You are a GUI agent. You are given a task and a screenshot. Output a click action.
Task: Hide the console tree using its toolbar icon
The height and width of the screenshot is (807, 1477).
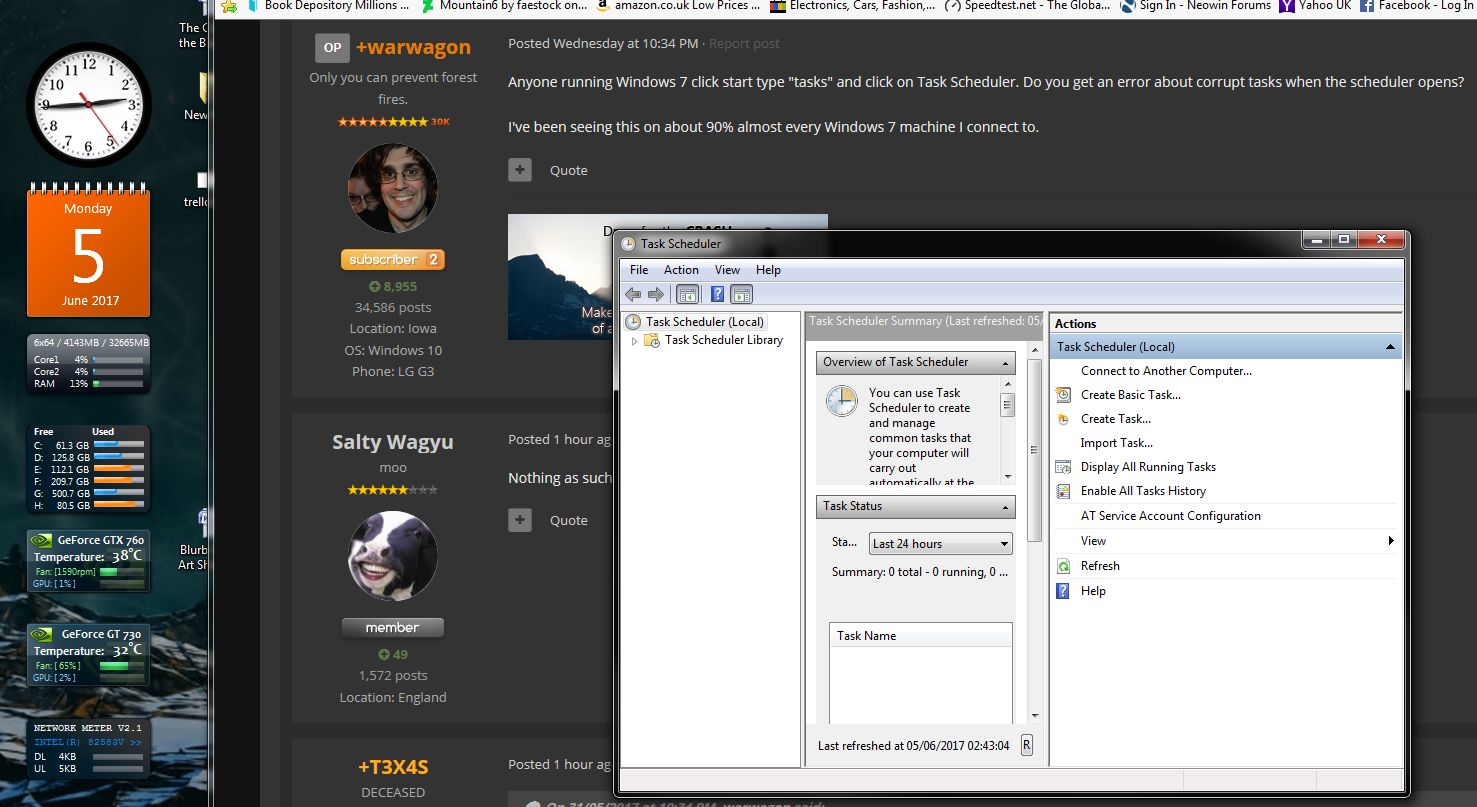pyautogui.click(x=688, y=293)
